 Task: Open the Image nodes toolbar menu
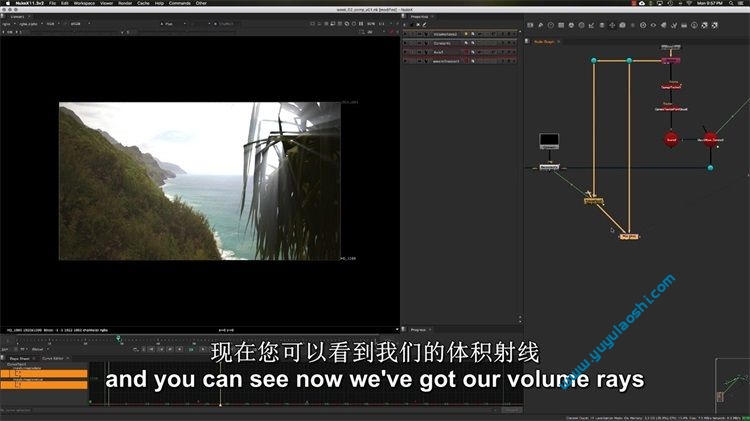click(530, 25)
